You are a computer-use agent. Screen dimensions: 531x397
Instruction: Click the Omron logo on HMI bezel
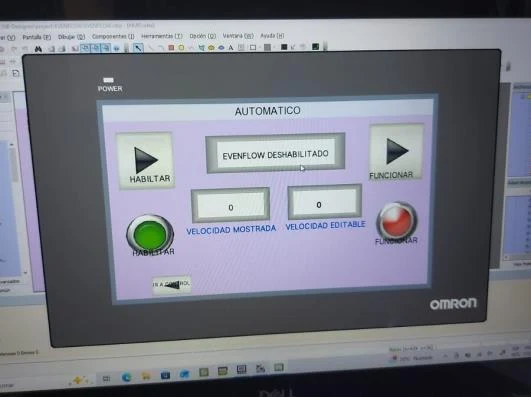click(x=453, y=304)
